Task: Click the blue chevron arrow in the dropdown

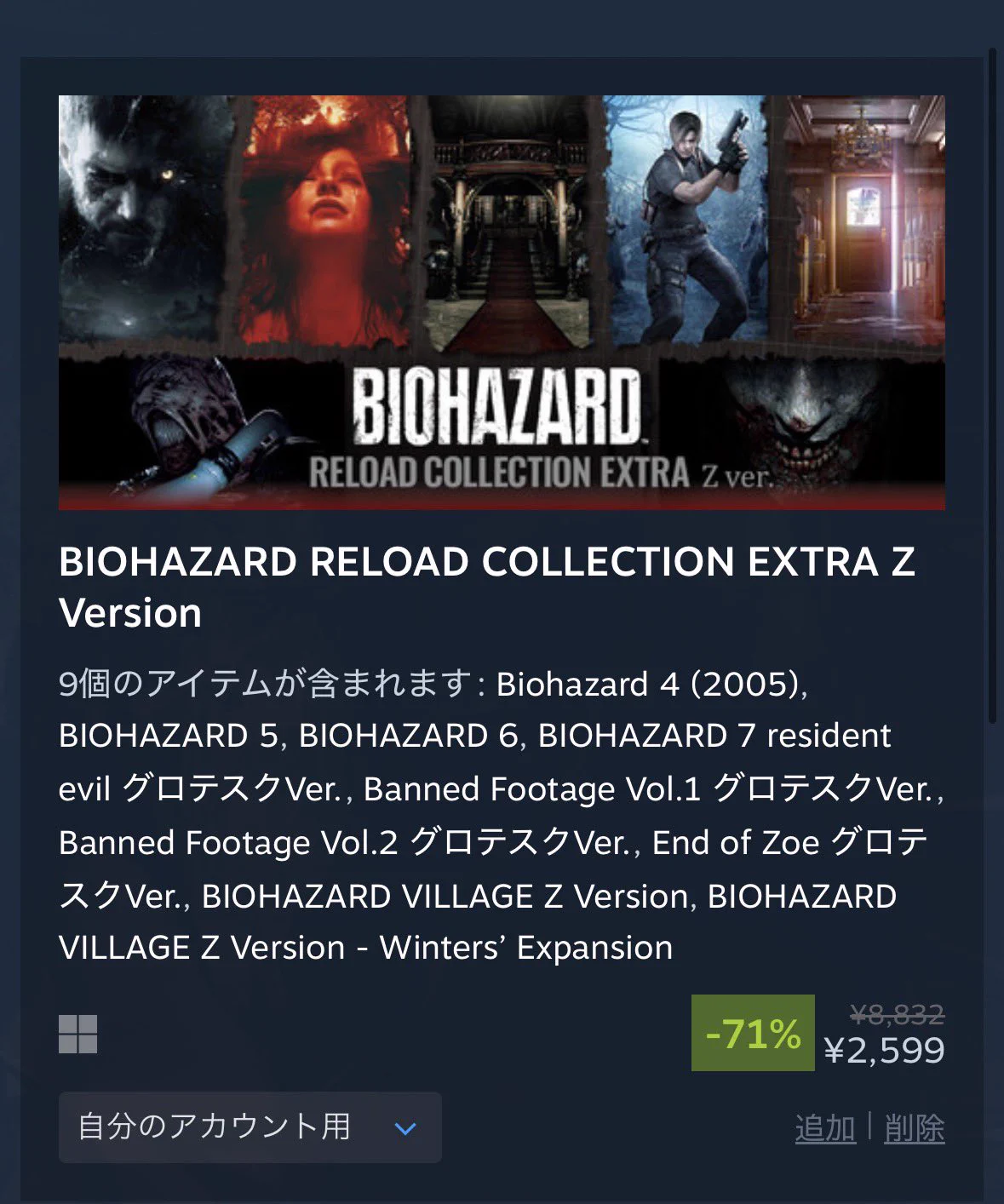Action: 405,1129
